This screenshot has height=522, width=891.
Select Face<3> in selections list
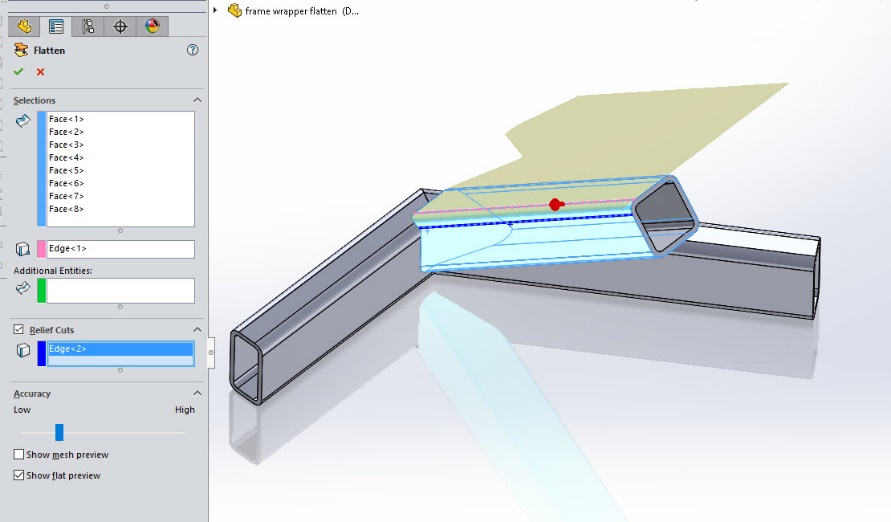point(66,145)
